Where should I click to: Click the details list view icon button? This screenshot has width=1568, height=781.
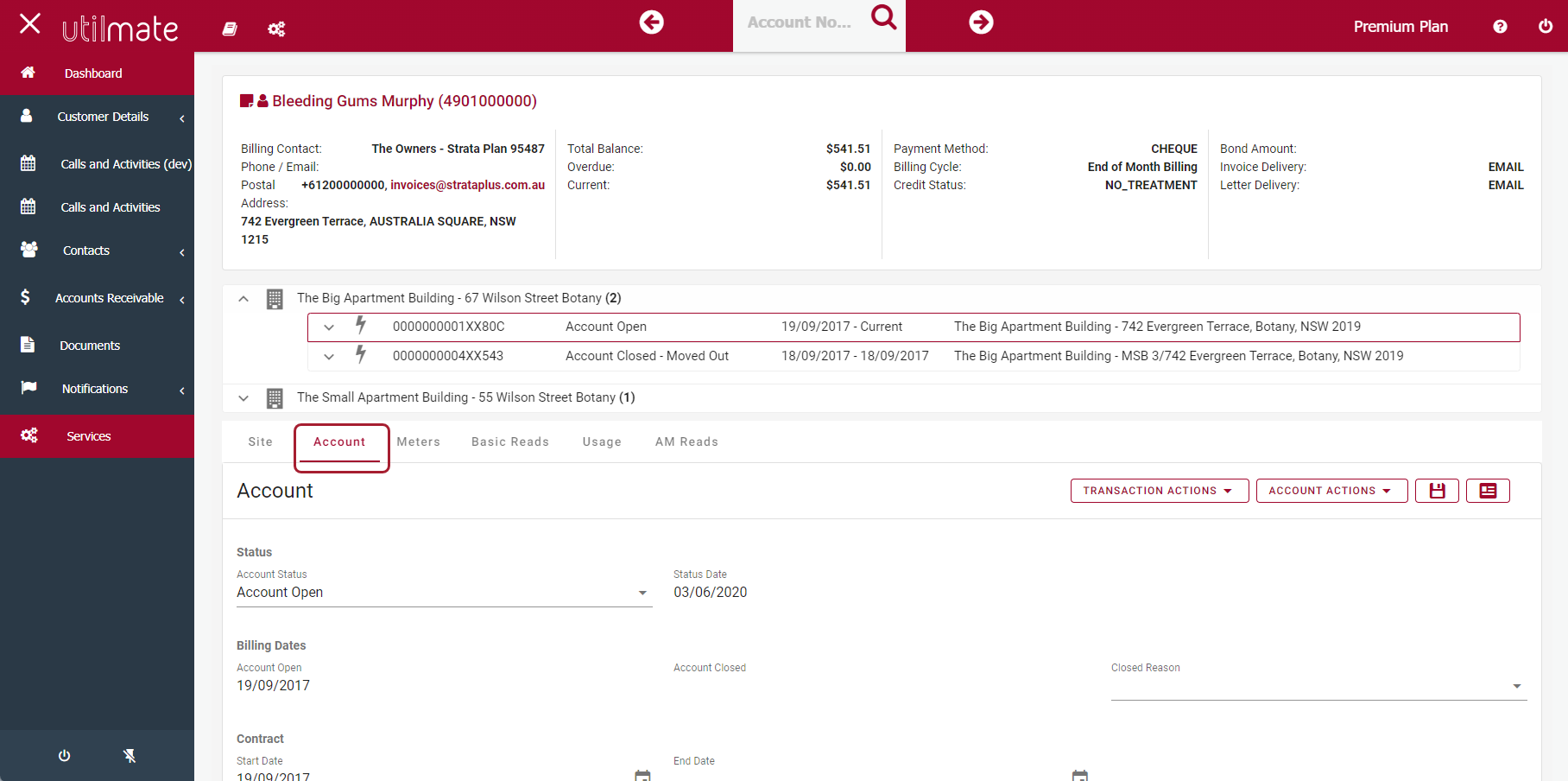coord(1488,491)
